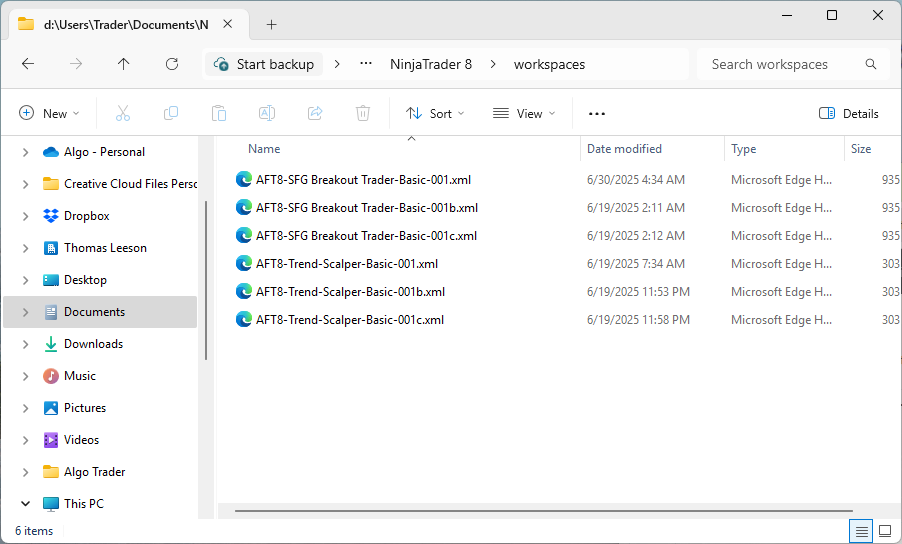Expand the Downloads tree node
902x544 pixels.
coord(25,344)
